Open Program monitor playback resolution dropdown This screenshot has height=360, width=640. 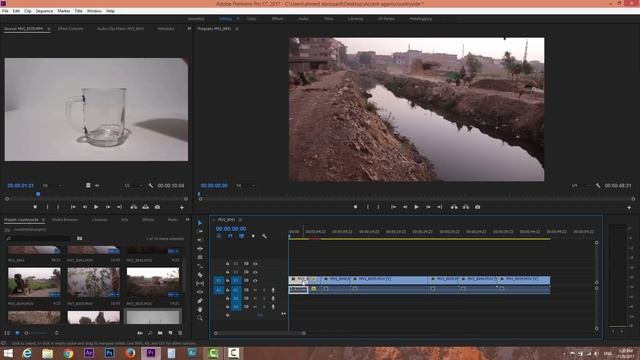[x=581, y=186]
